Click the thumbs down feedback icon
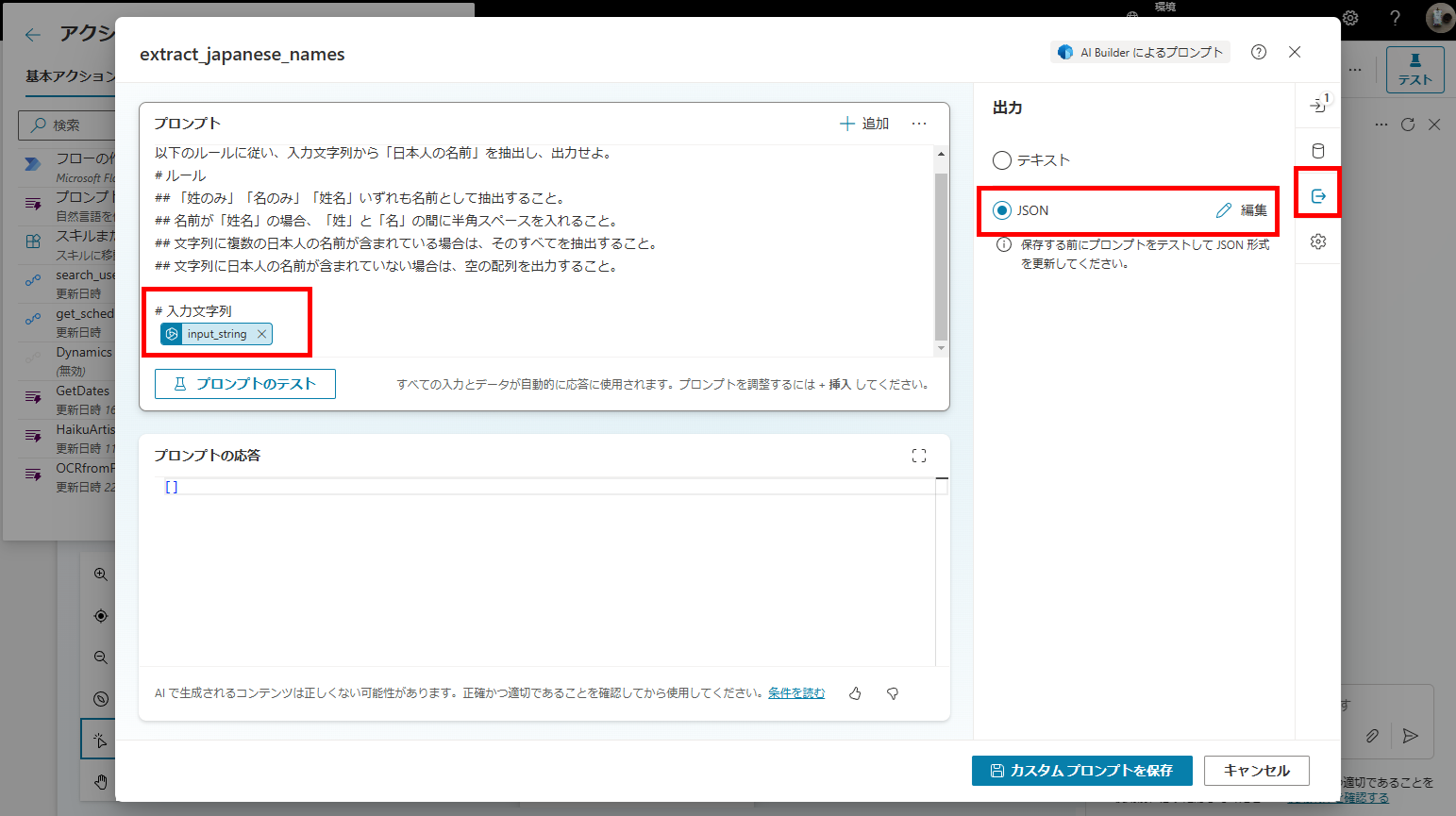 893,693
